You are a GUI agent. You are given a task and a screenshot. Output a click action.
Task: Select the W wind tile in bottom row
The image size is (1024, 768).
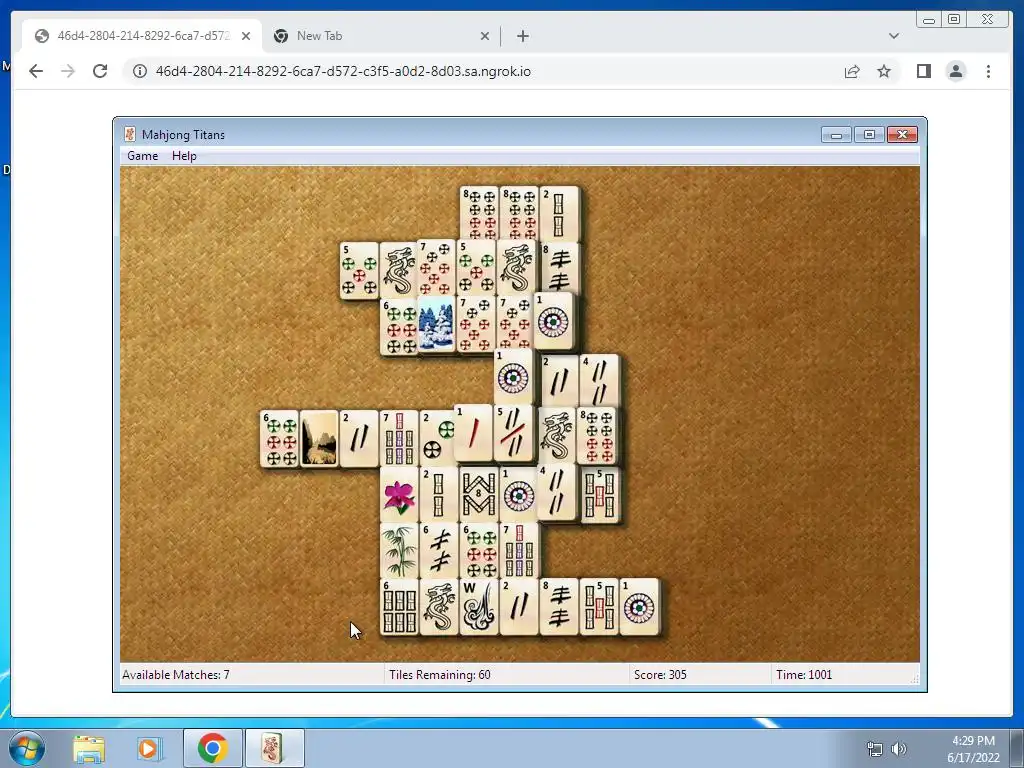tap(479, 607)
